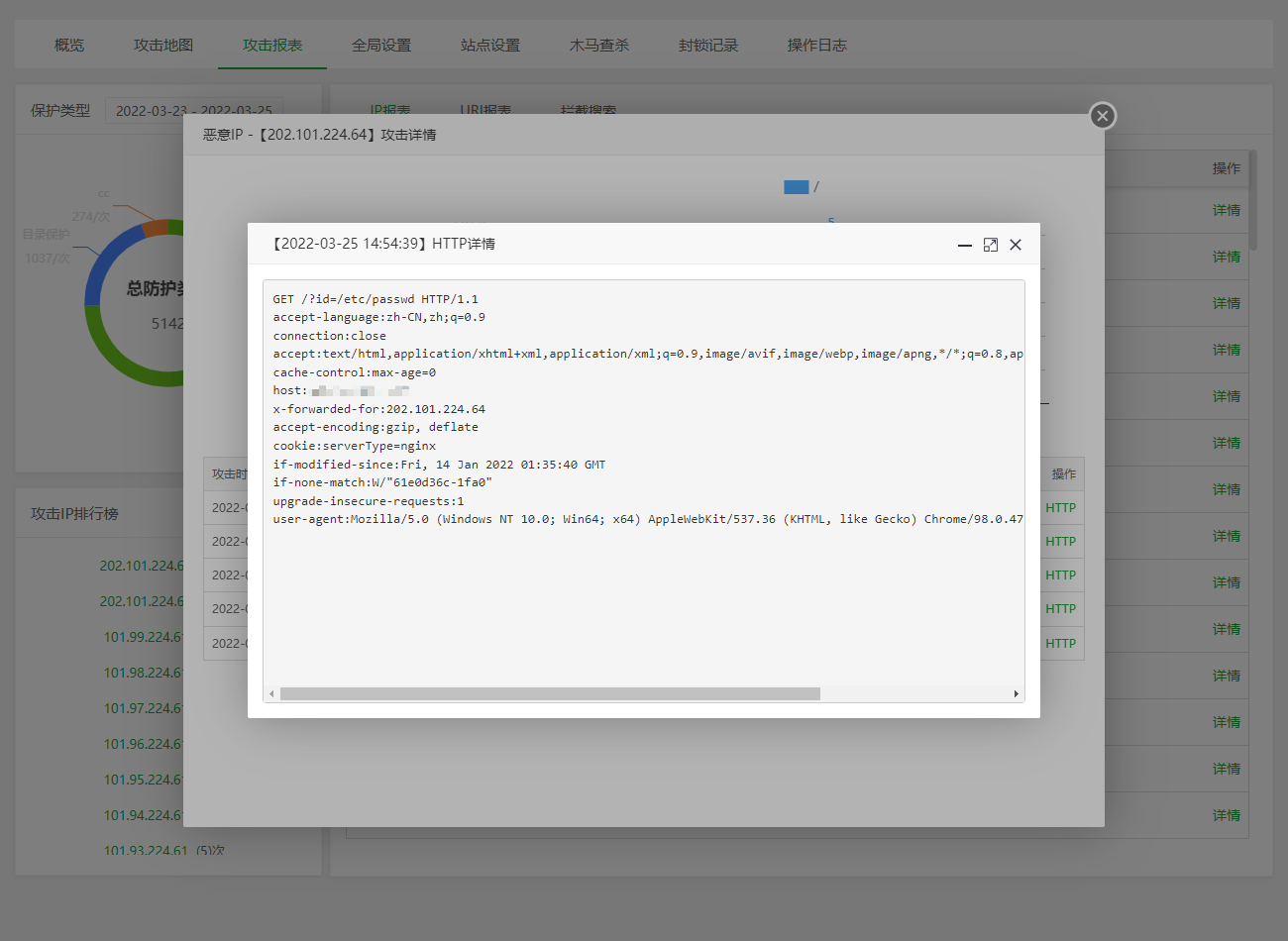
Task: Select the 全局设置 tab
Action: click(x=381, y=46)
